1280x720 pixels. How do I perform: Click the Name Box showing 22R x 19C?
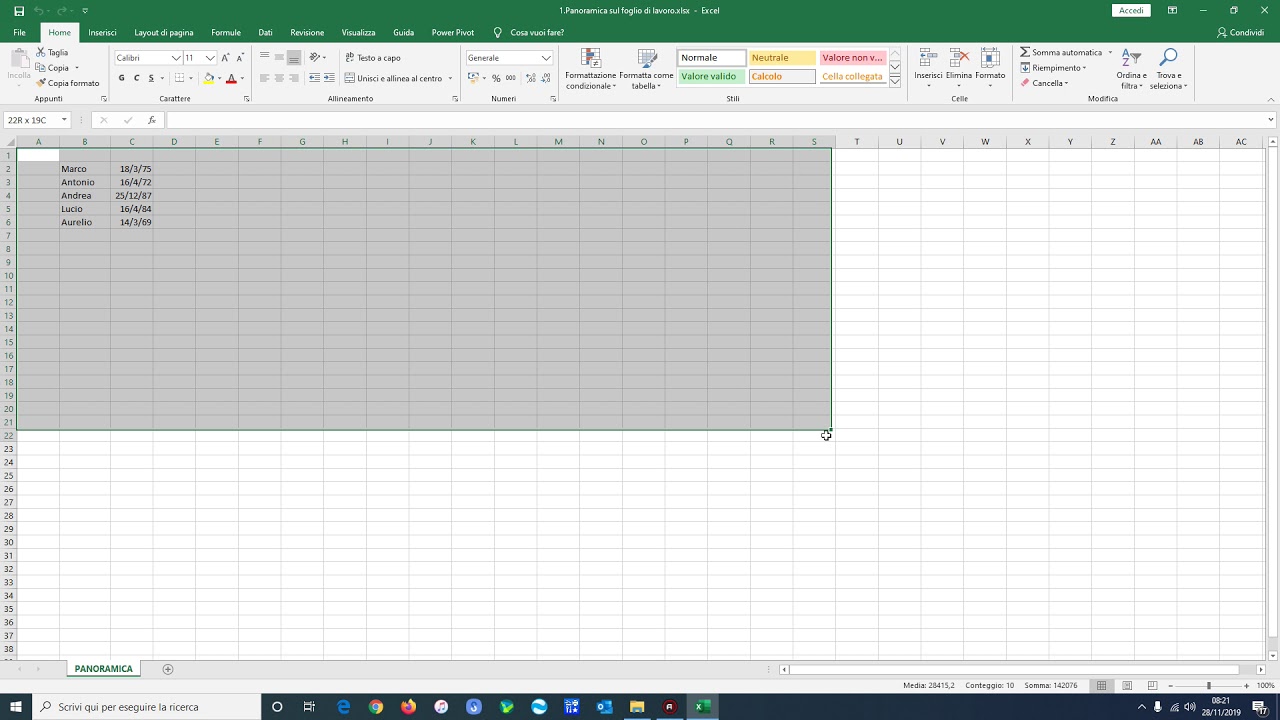[37, 120]
